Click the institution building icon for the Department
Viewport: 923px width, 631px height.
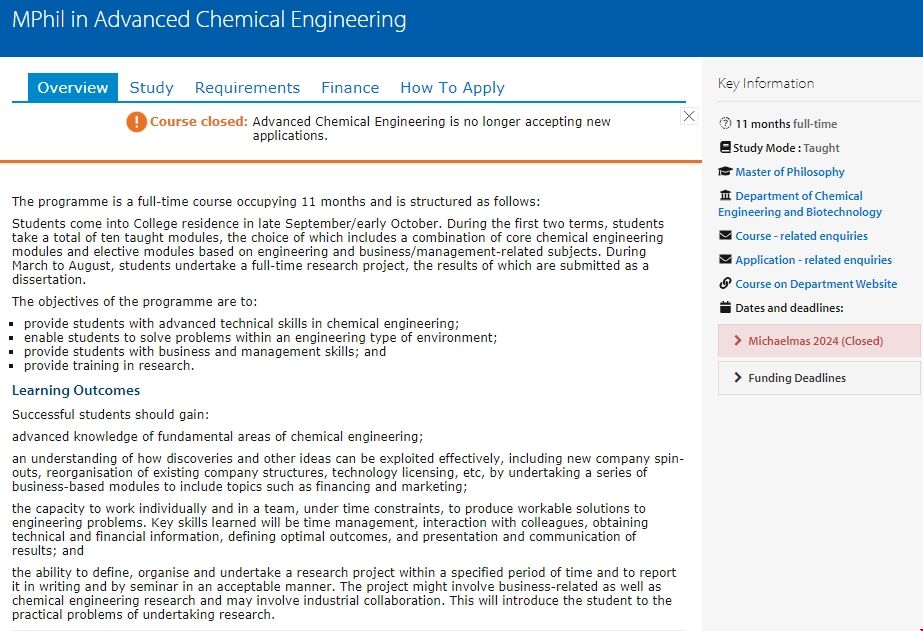[x=726, y=196]
